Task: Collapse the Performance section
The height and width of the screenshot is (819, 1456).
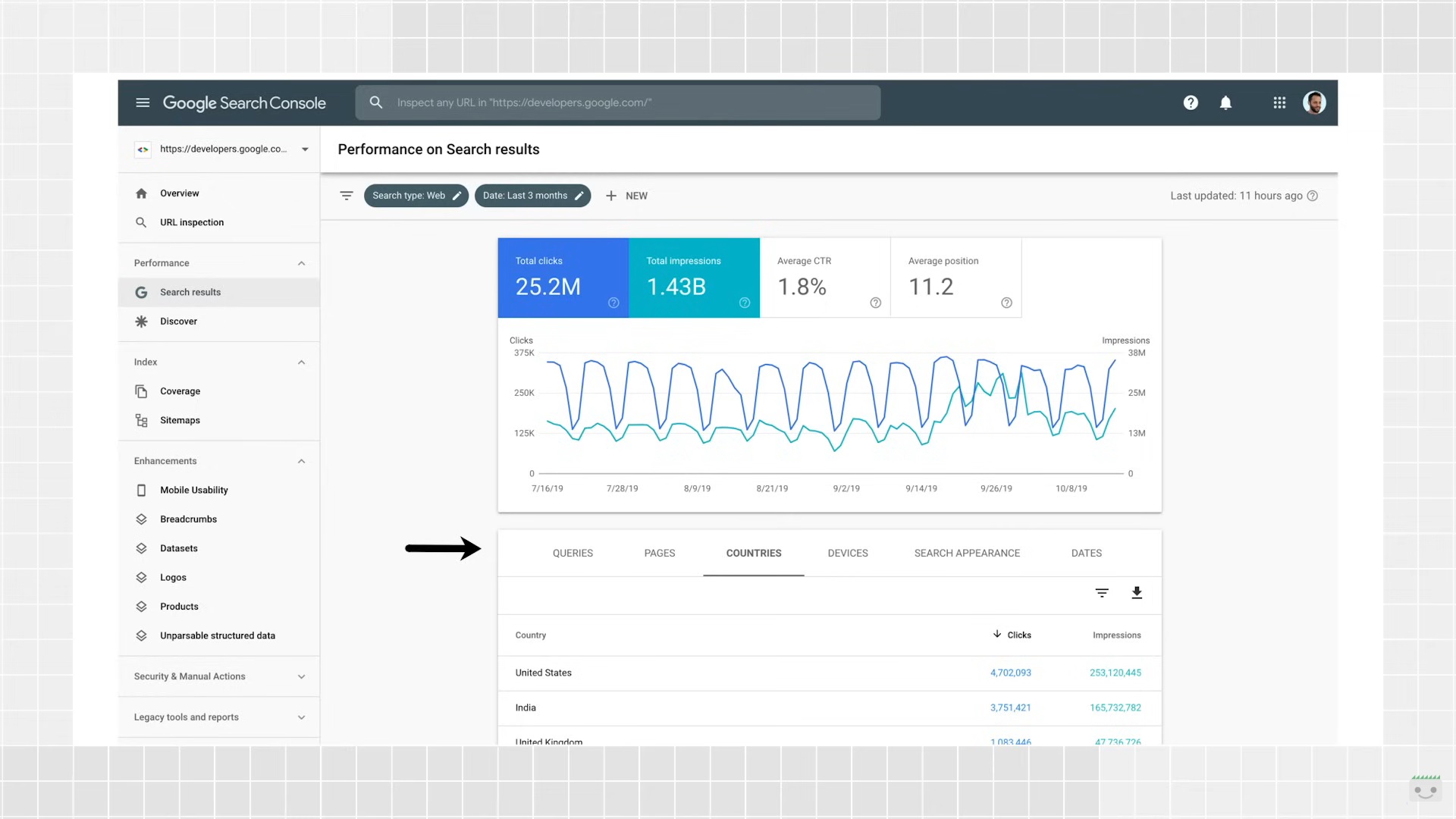Action: (x=301, y=263)
